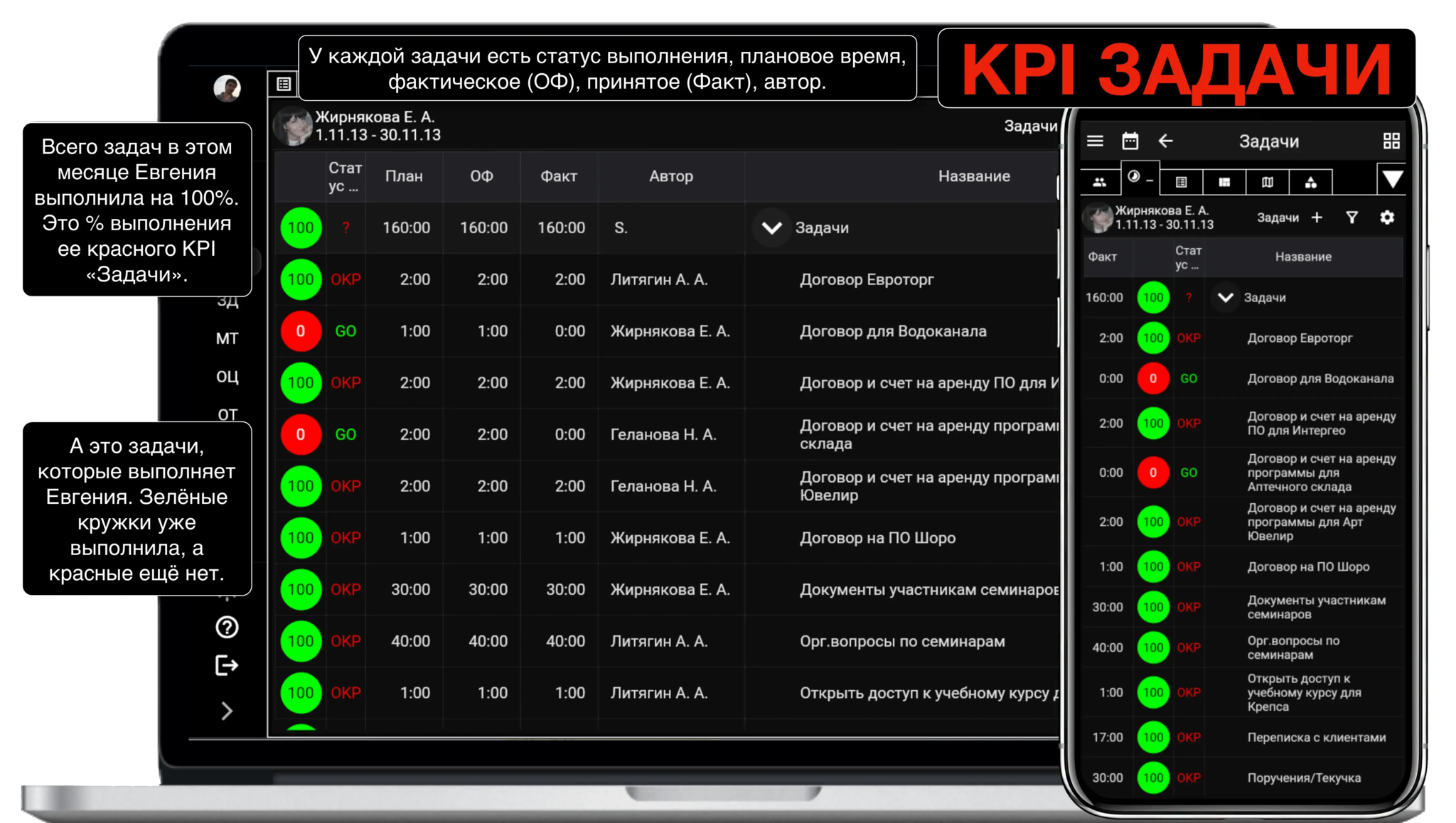The height and width of the screenshot is (823, 1456).
Task: Click the green 100 circle for phone Поручения/Текучка
Action: tap(1153, 778)
